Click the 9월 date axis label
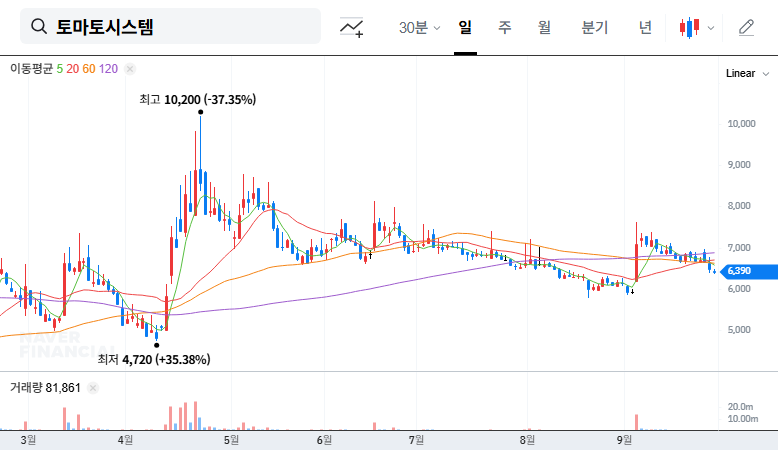The width and height of the screenshot is (778, 450). click(x=624, y=440)
